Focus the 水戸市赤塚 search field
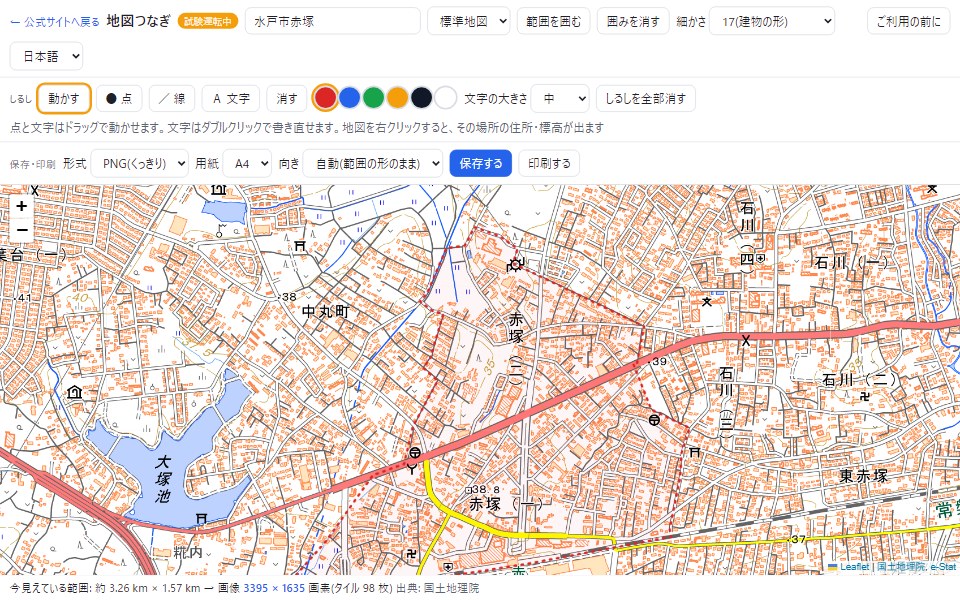Screen dimensions: 960x600 tap(332, 21)
